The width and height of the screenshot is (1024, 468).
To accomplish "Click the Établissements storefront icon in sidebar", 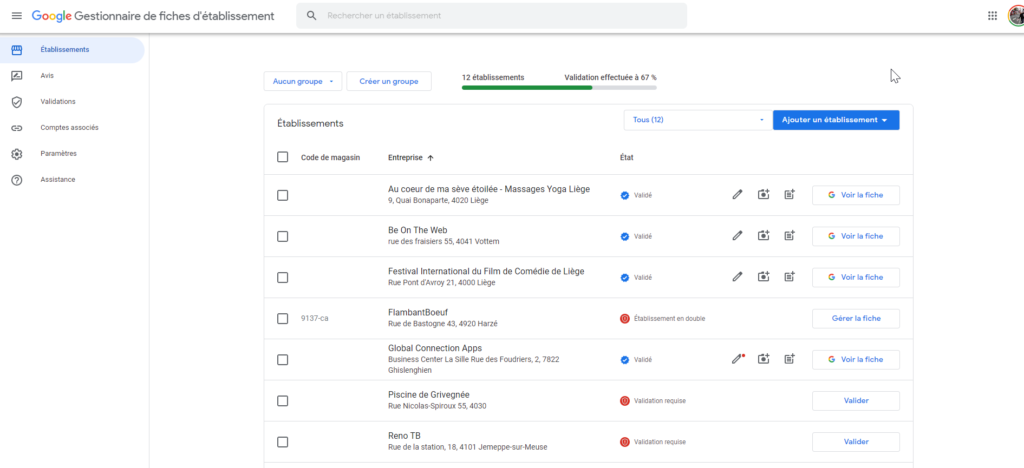I will [x=17, y=50].
